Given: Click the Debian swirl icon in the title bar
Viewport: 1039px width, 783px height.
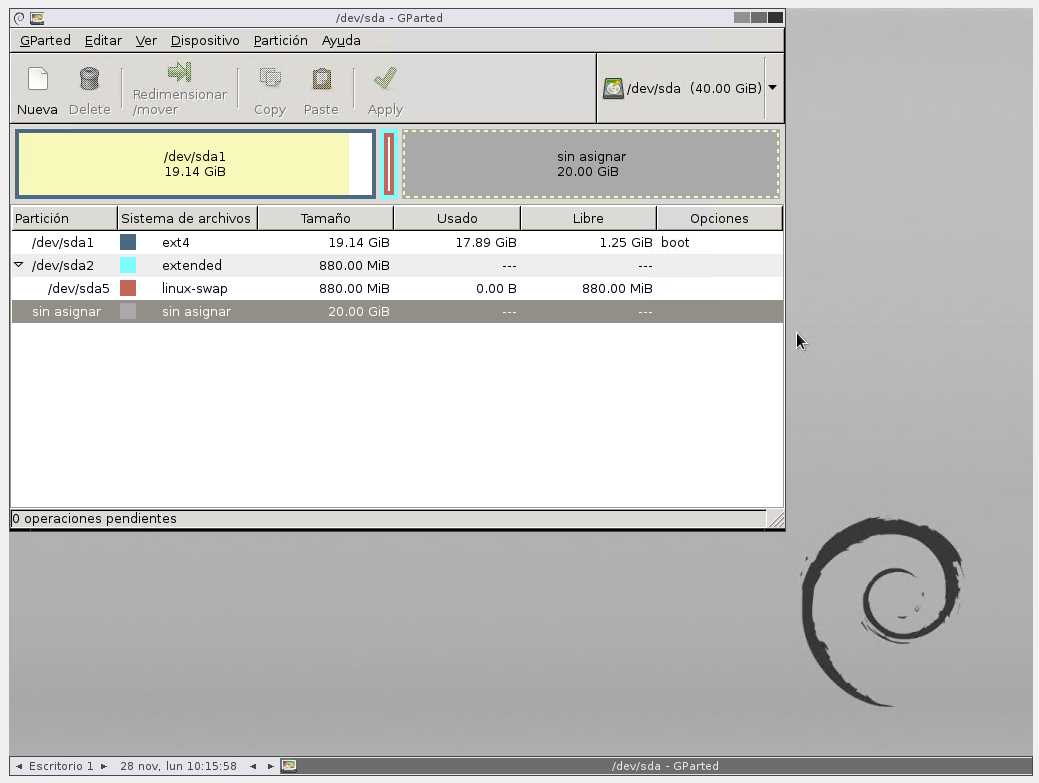Looking at the screenshot, I should click(x=19, y=18).
